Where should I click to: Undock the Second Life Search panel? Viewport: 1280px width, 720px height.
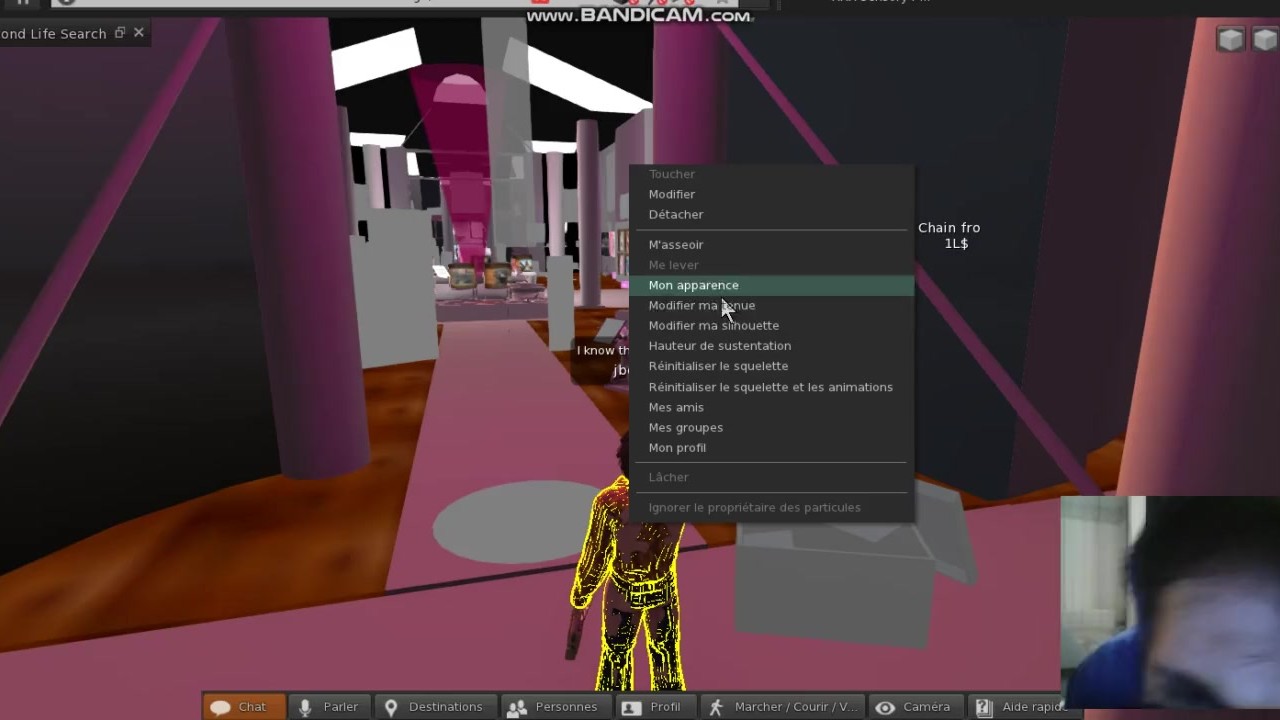[x=120, y=33]
